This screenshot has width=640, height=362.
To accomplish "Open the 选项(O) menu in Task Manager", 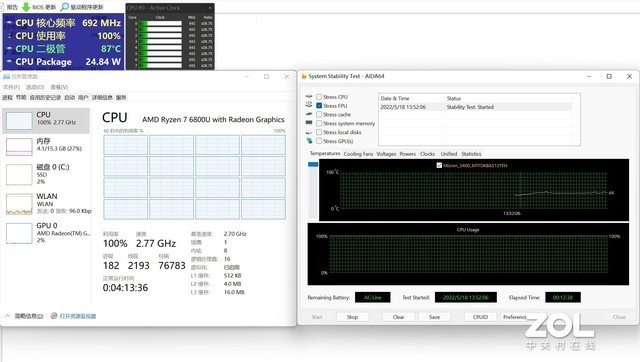I will tap(35, 87).
